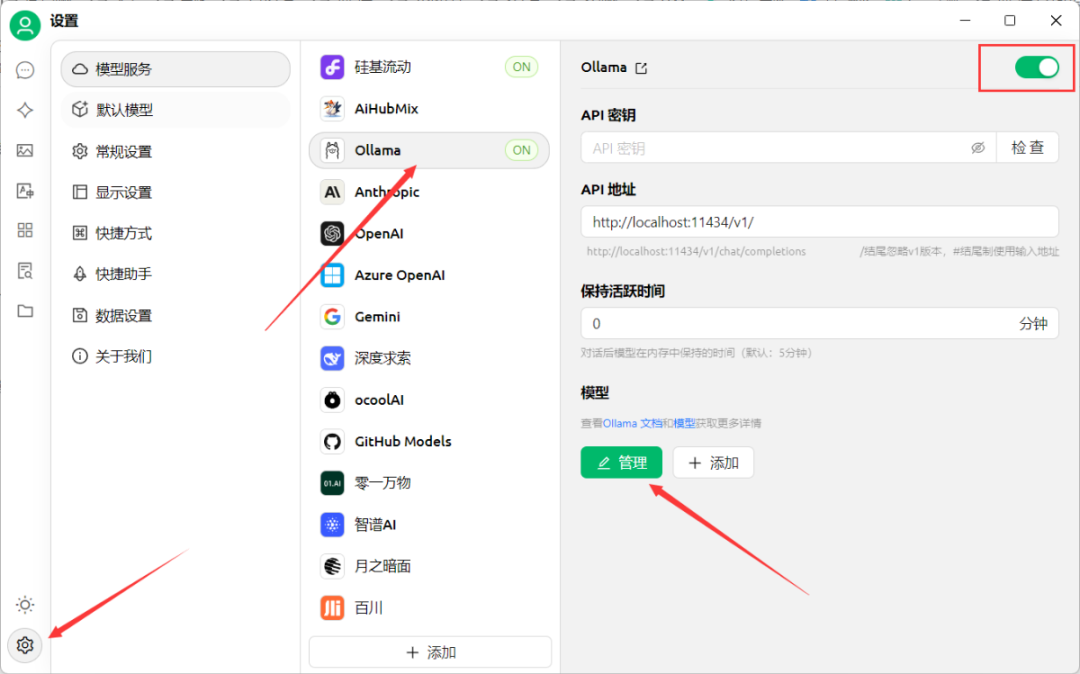Image resolution: width=1080 pixels, height=674 pixels.
Task: Click the ocoolAI logo icon
Action: (x=332, y=400)
